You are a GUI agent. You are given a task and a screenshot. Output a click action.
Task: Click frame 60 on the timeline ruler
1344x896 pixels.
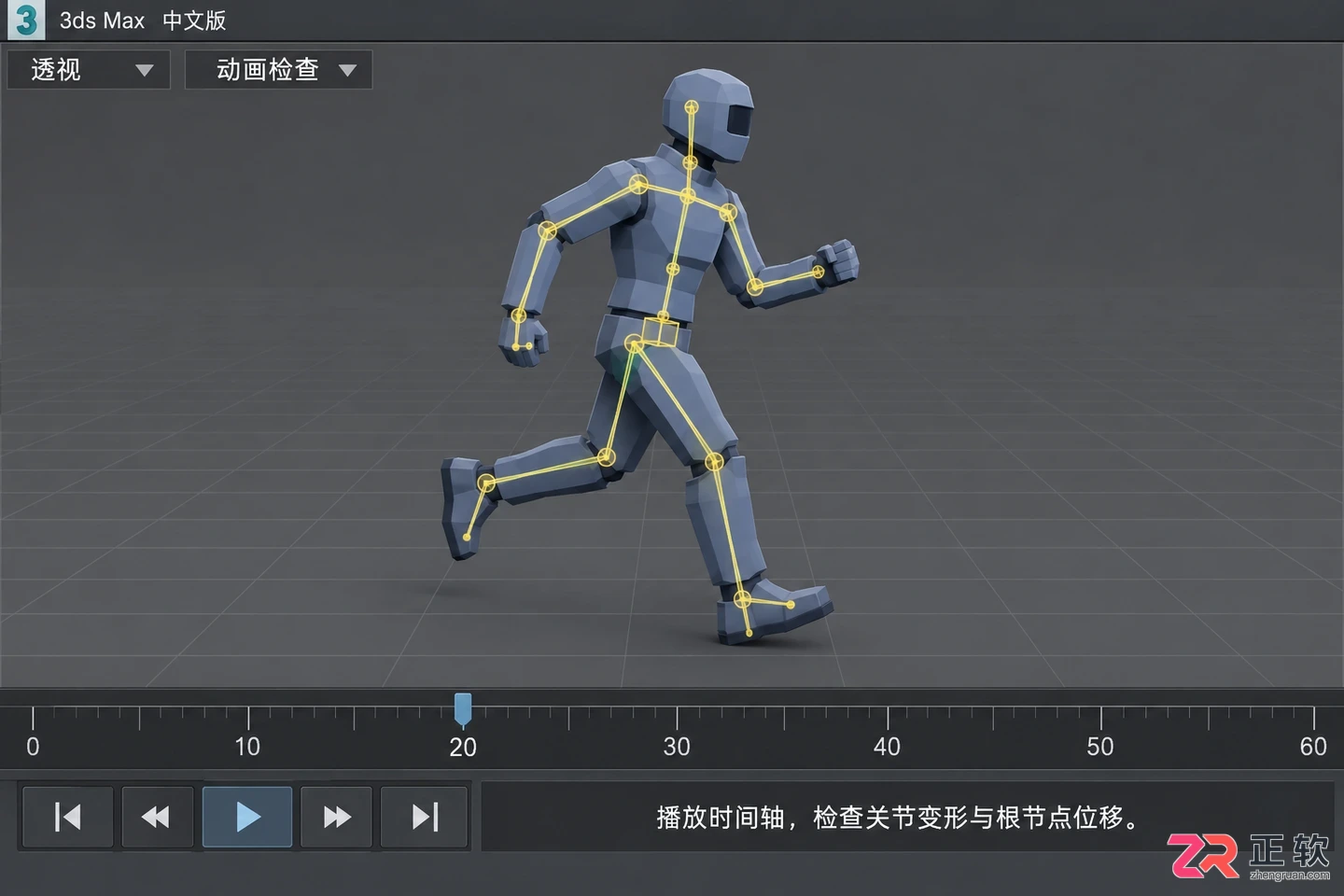pyautogui.click(x=1313, y=747)
